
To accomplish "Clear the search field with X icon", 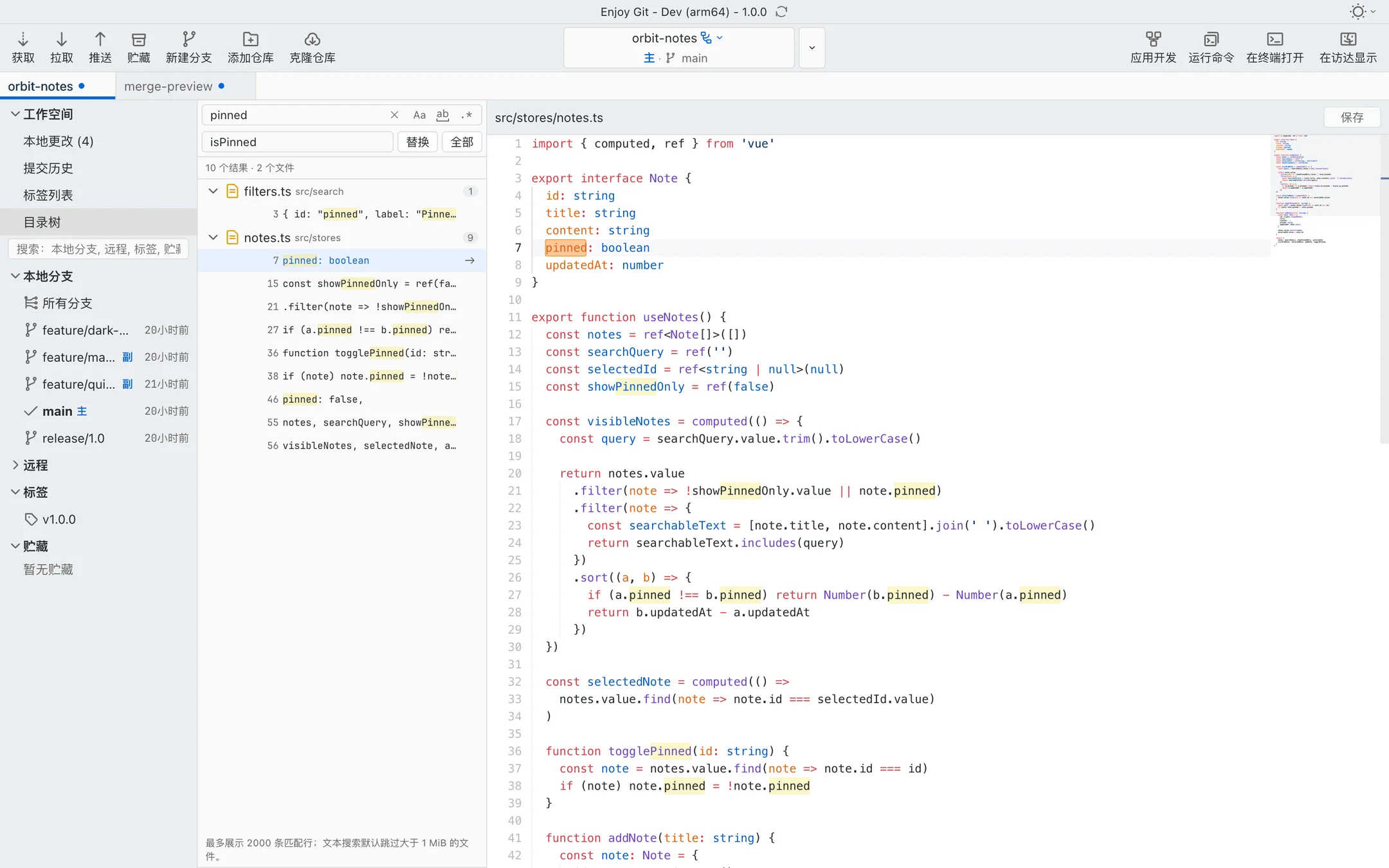I will (394, 115).
